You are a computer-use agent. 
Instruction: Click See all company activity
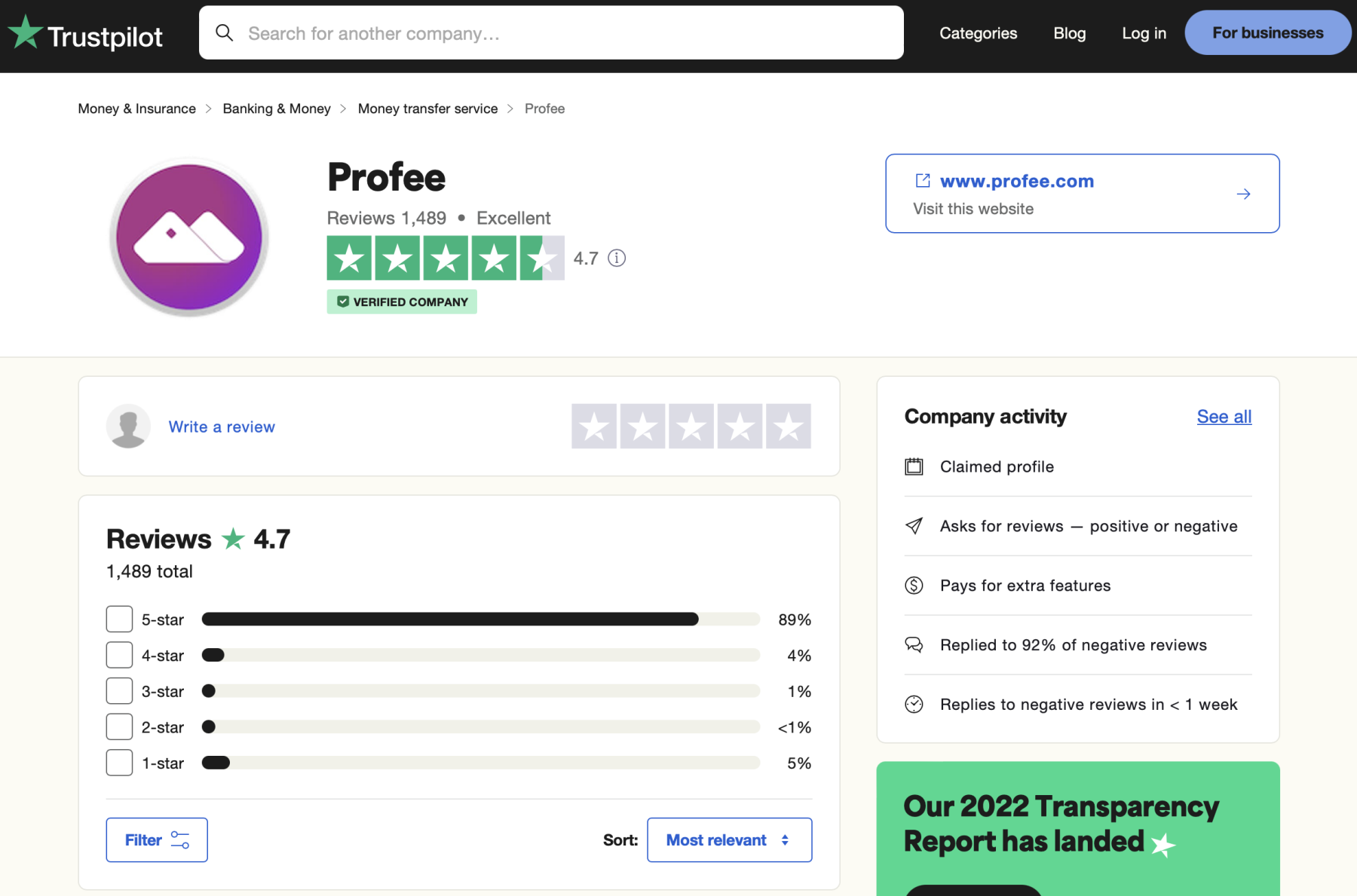(x=1224, y=417)
